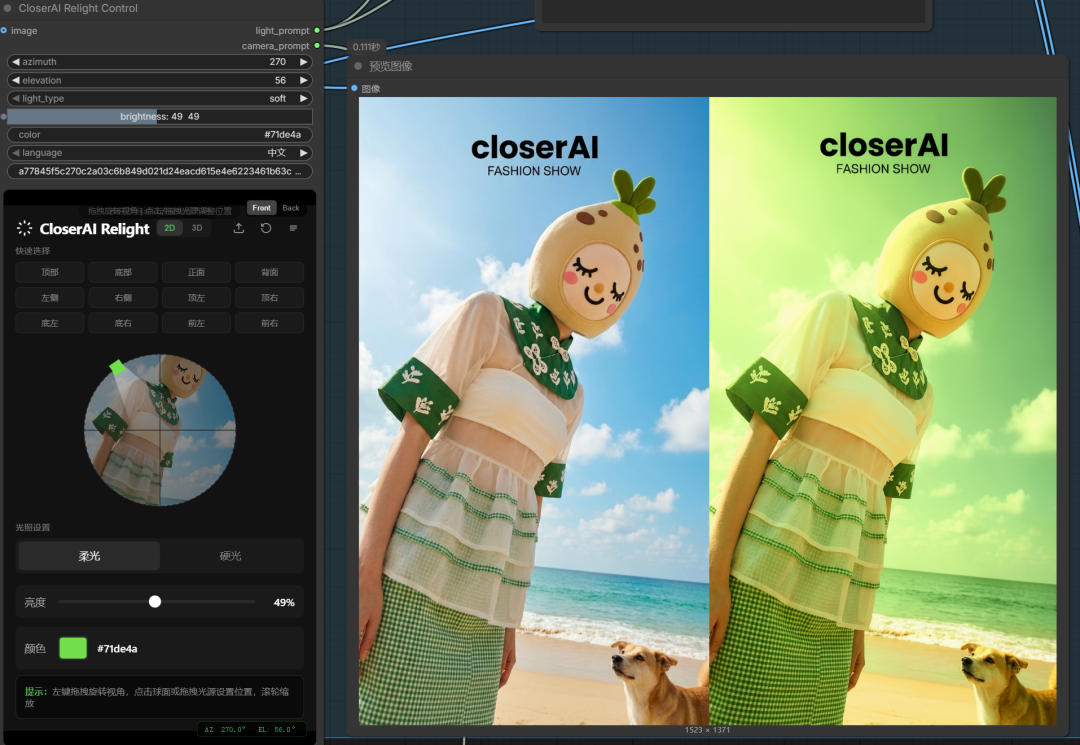Click the green relit preview image
The width and height of the screenshot is (1080, 745).
pyautogui.click(x=883, y=410)
